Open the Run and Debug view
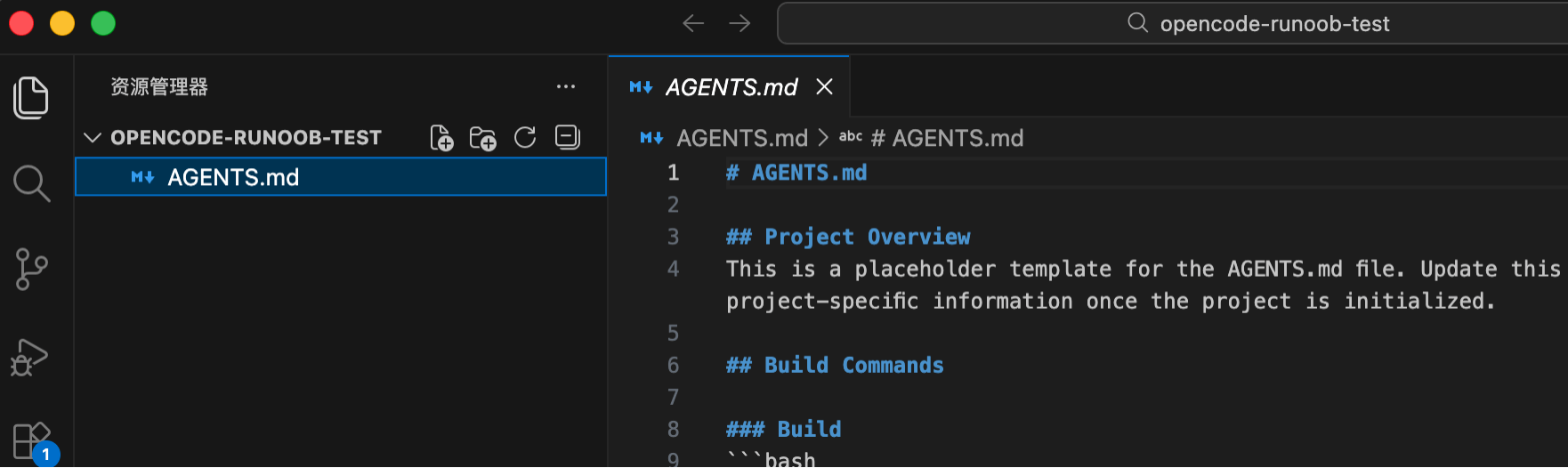1568x468 pixels. click(x=29, y=357)
